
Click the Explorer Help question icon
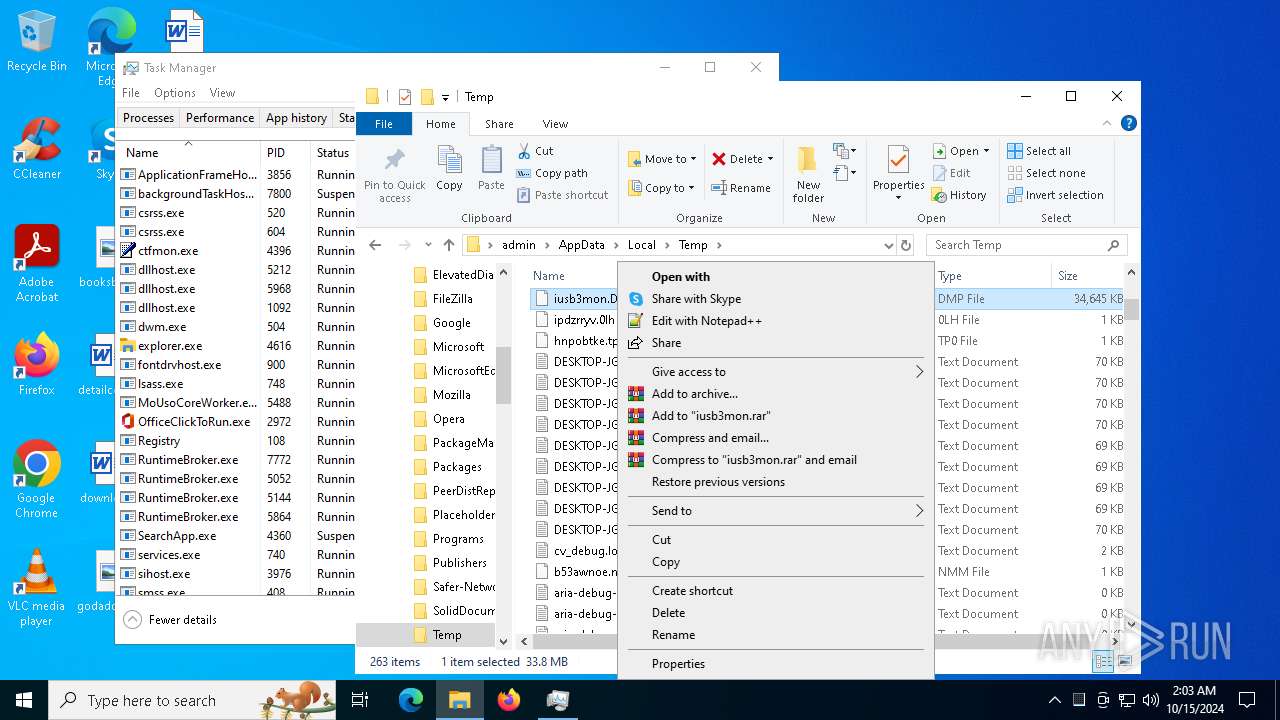point(1128,124)
